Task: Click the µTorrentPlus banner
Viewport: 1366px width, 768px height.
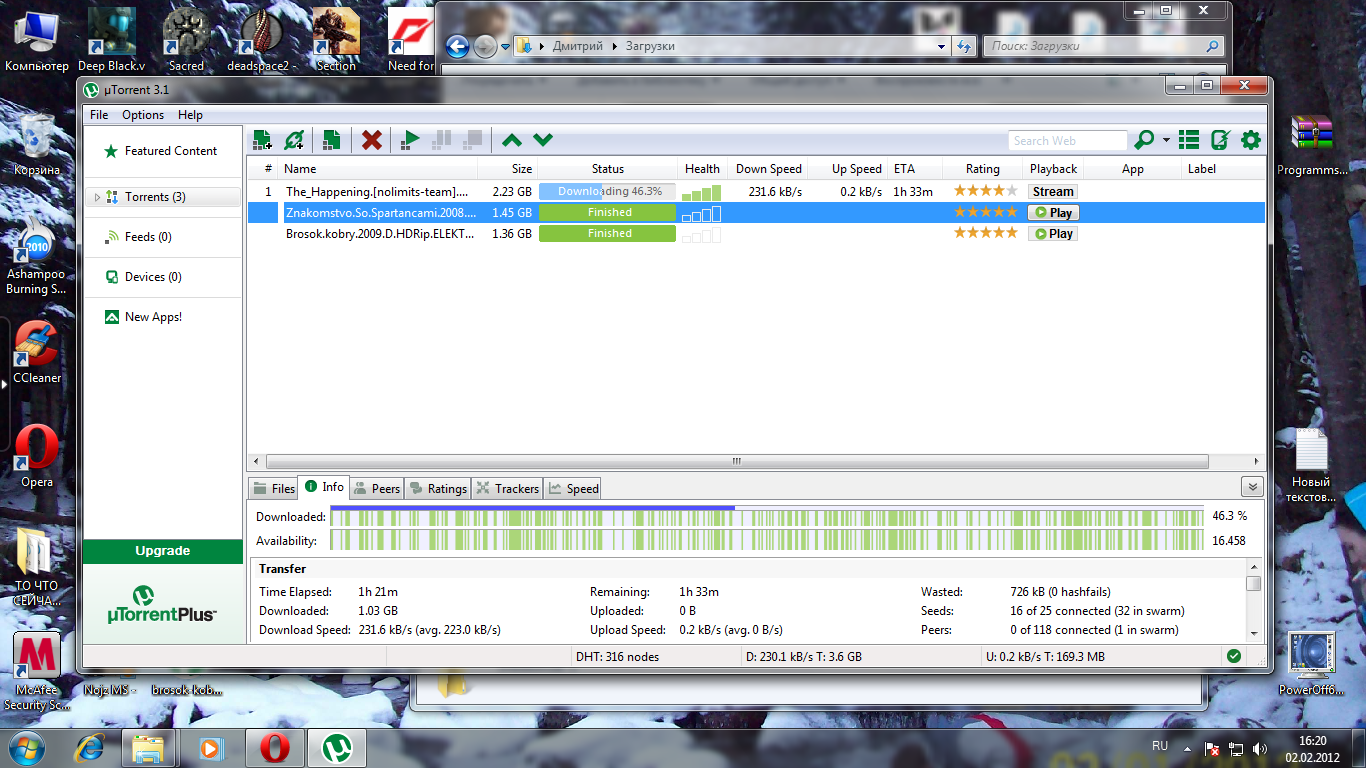Action: pyautogui.click(x=163, y=605)
